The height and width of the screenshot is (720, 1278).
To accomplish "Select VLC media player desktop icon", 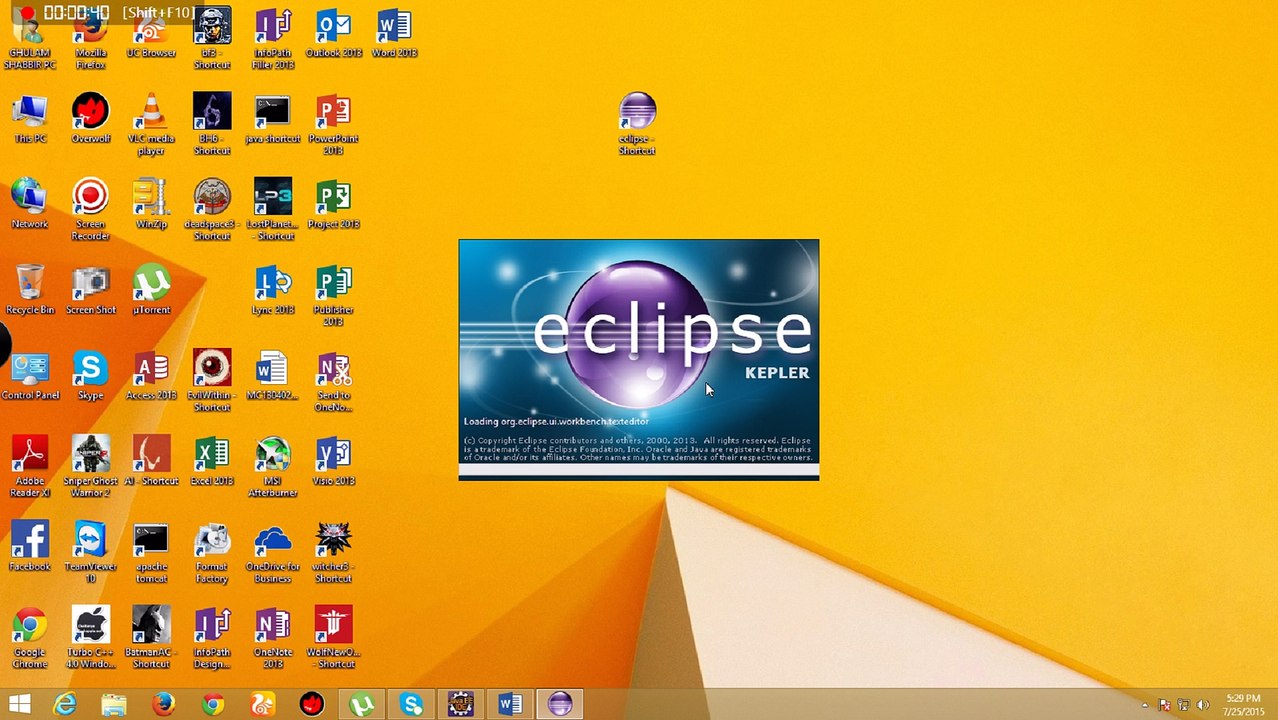I will (151, 124).
